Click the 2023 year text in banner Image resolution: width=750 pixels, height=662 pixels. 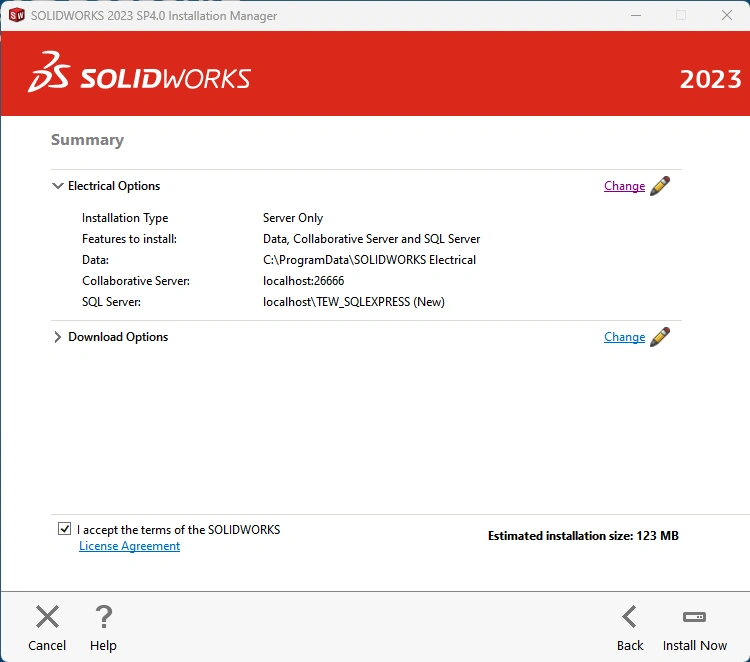coord(710,79)
